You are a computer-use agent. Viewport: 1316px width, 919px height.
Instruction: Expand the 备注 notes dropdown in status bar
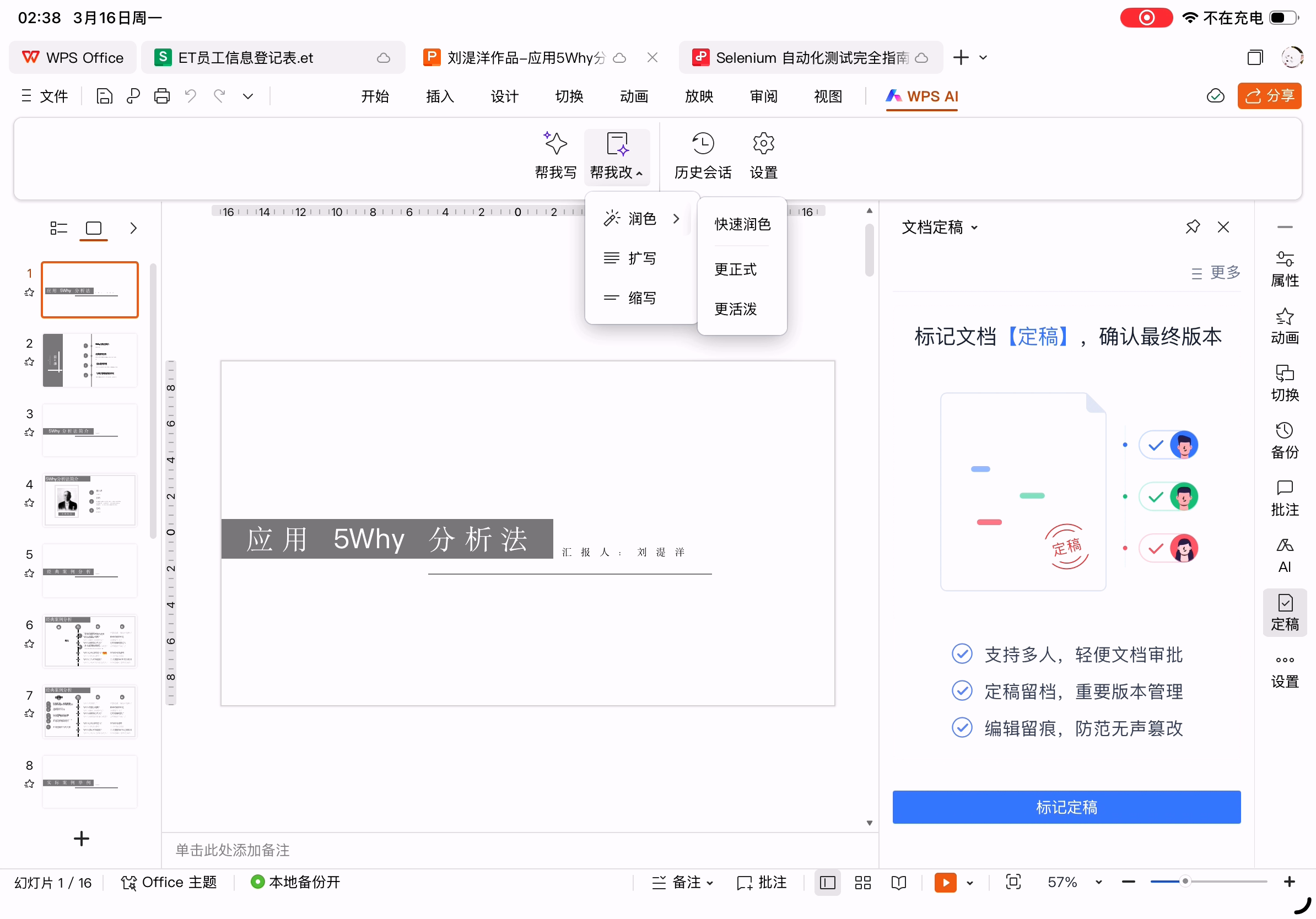click(x=710, y=883)
